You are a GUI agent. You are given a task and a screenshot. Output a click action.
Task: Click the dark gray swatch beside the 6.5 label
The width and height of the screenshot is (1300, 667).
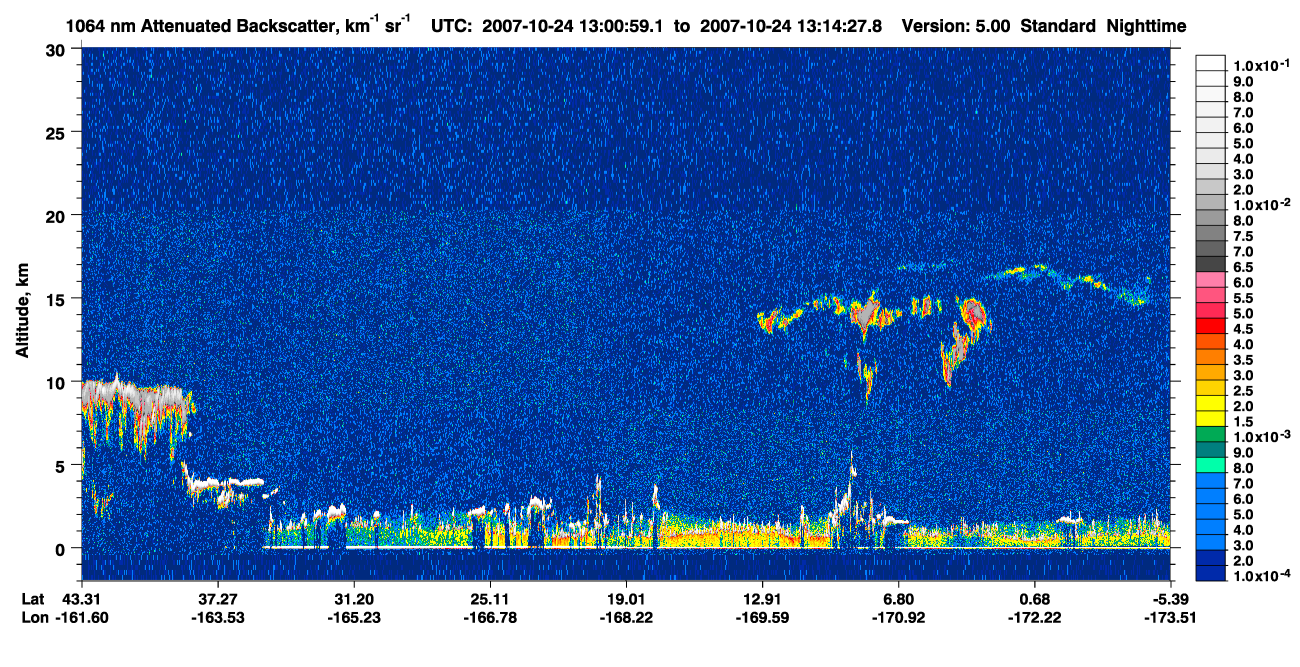pos(1211,264)
